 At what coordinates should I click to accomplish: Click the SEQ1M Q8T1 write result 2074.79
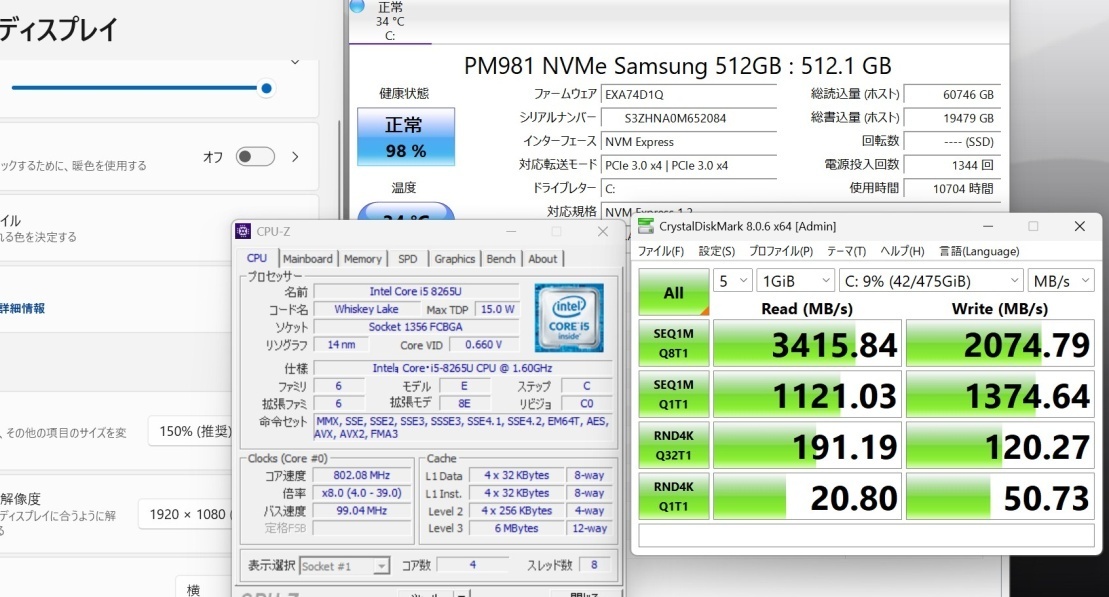1000,344
